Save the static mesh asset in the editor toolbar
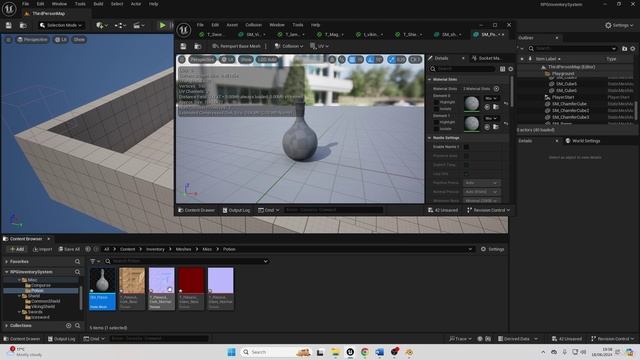Image resolution: width=640 pixels, height=360 pixels. [x=183, y=46]
